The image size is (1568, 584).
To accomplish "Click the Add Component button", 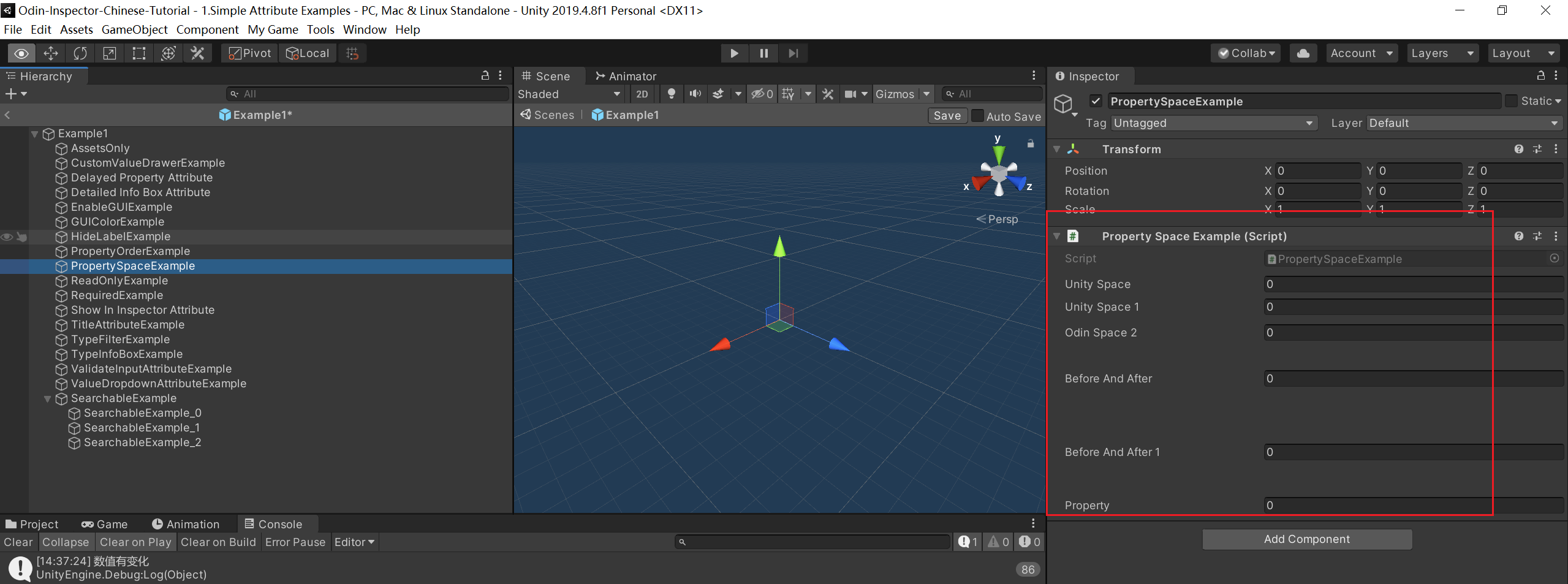I will [1306, 539].
